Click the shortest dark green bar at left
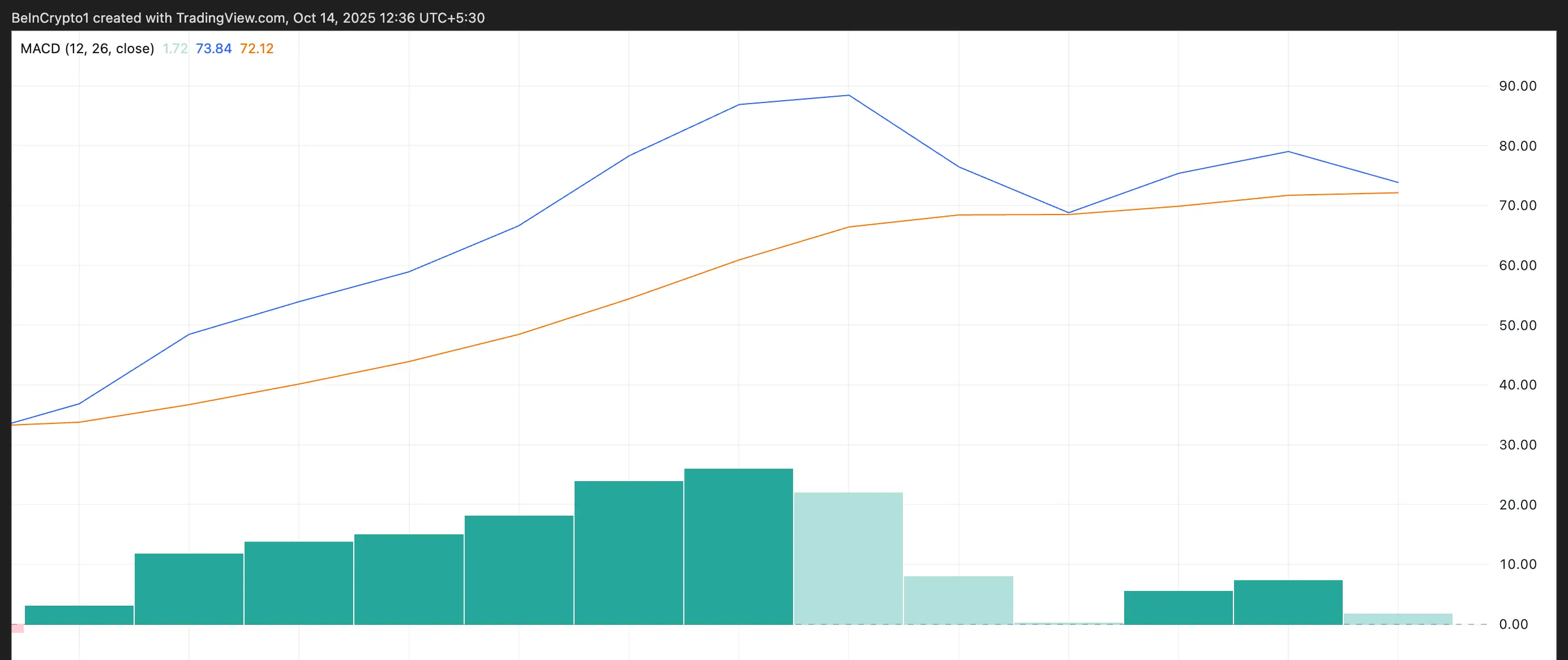This screenshot has width=1568, height=660. coord(79,615)
